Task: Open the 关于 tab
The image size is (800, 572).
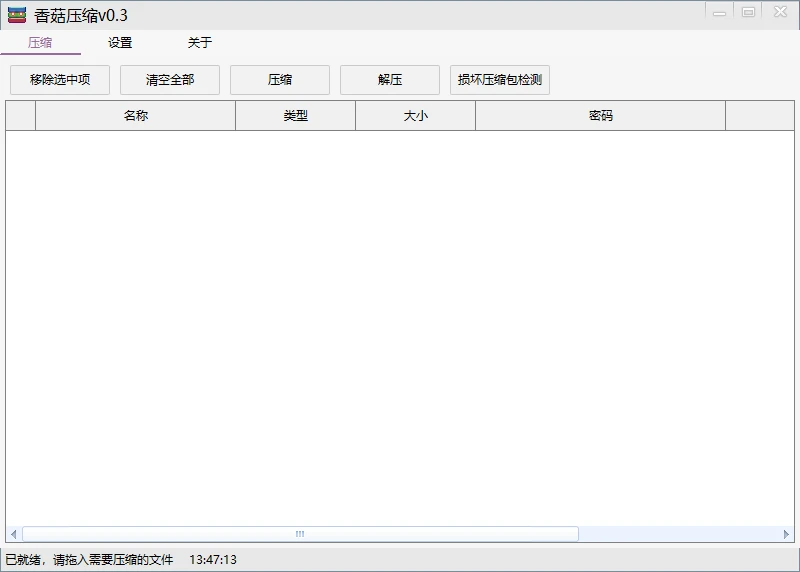Action: (200, 43)
